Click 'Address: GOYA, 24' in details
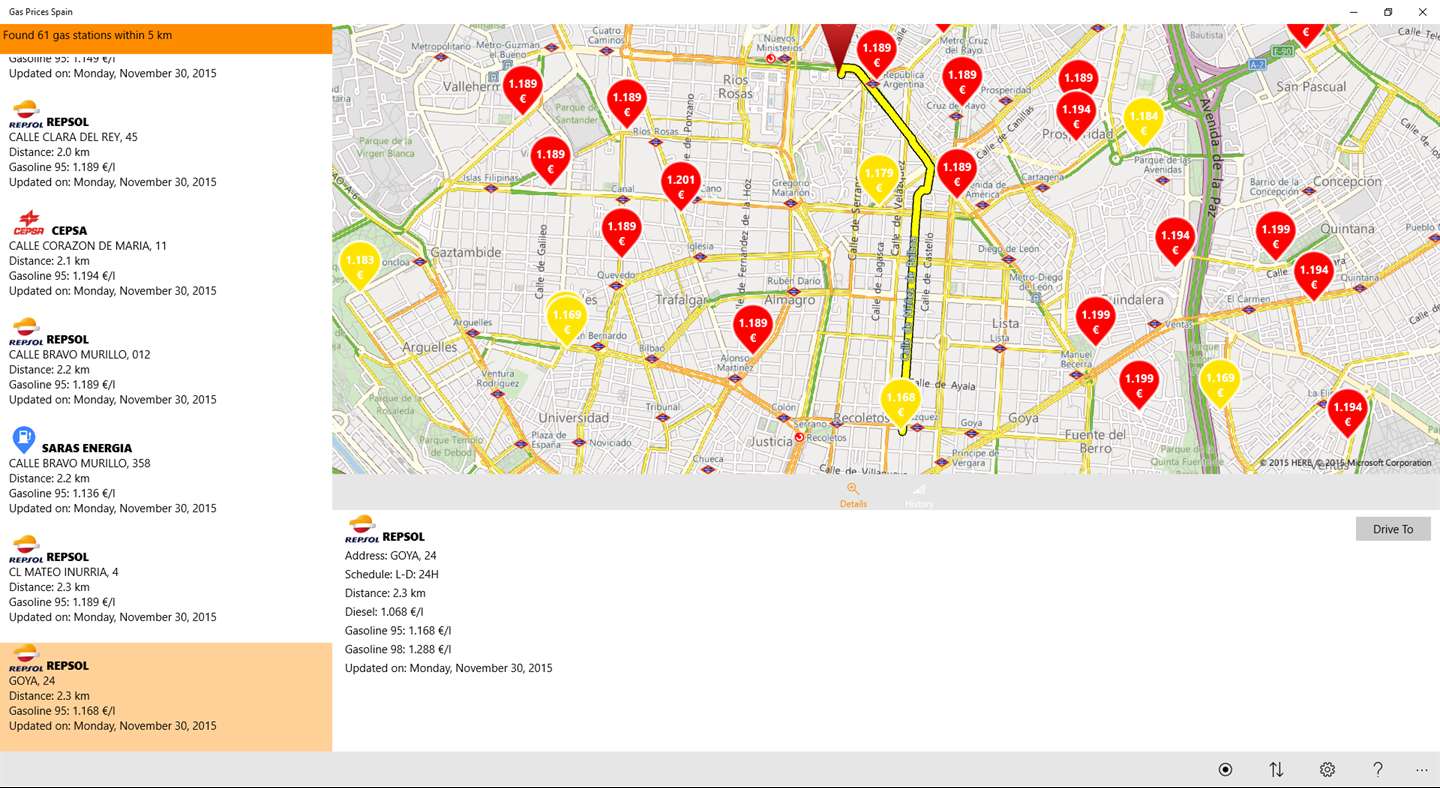1440x788 pixels. click(391, 555)
